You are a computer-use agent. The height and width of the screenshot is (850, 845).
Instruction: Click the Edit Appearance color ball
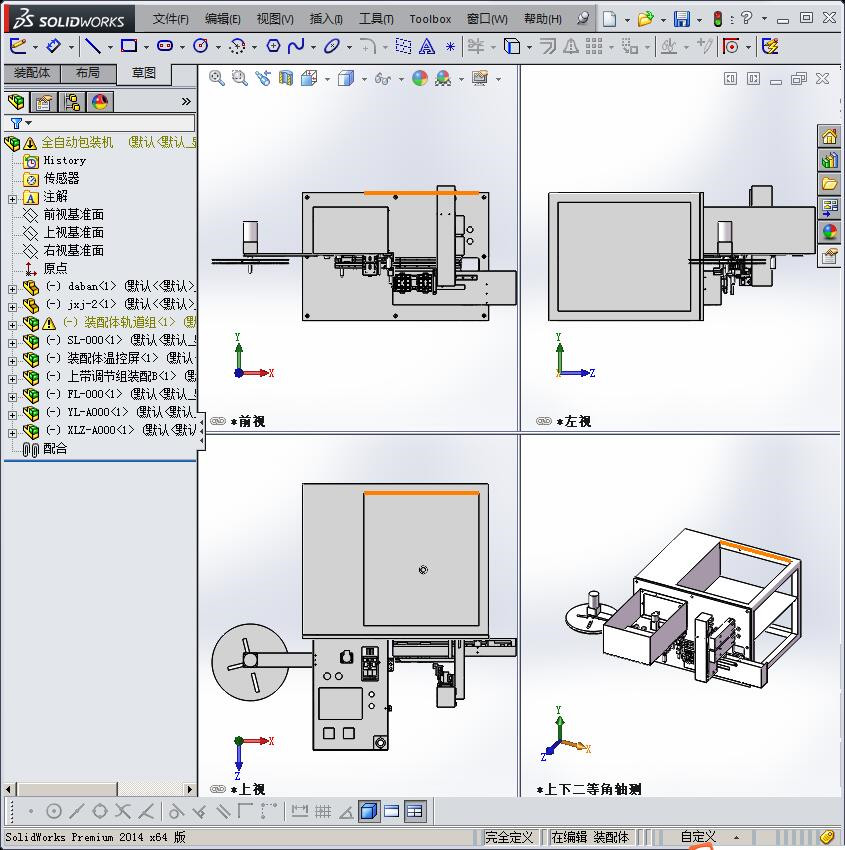(x=420, y=79)
